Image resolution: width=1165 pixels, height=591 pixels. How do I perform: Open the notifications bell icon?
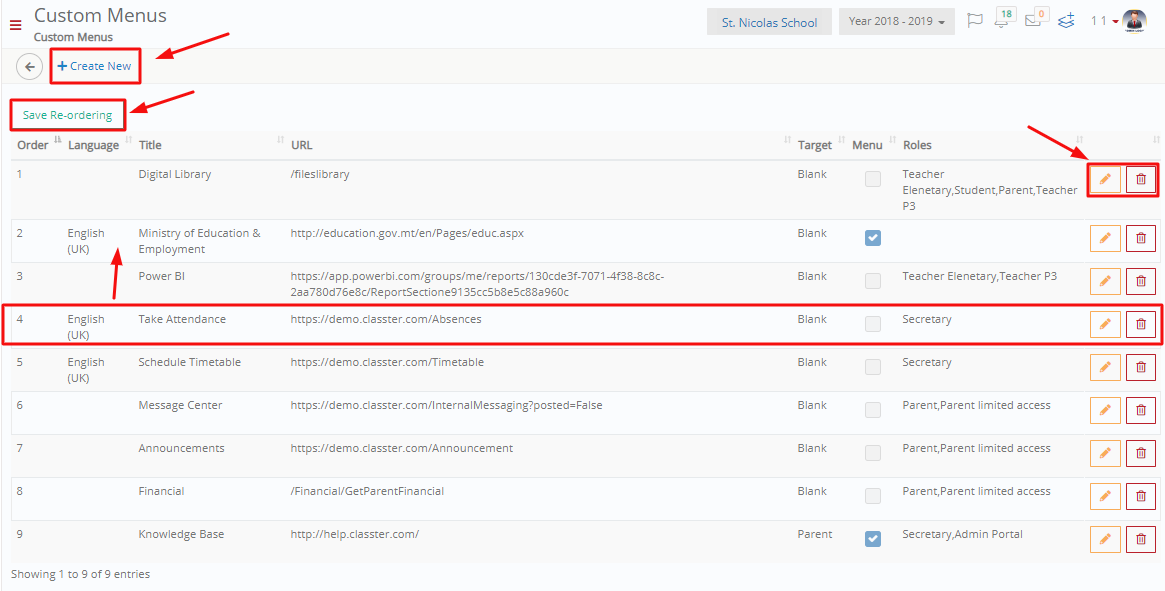pos(1003,19)
